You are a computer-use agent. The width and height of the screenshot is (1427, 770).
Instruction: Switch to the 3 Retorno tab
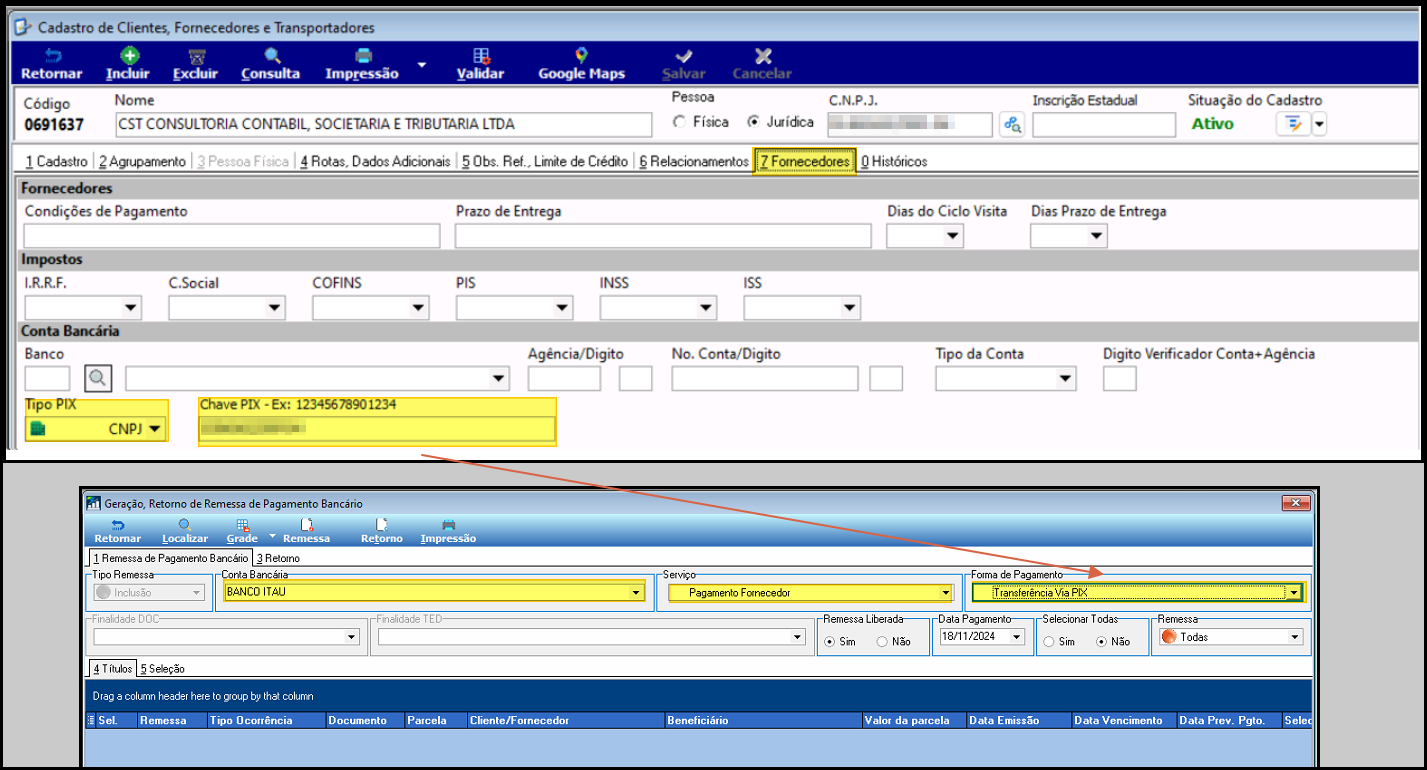[278, 558]
